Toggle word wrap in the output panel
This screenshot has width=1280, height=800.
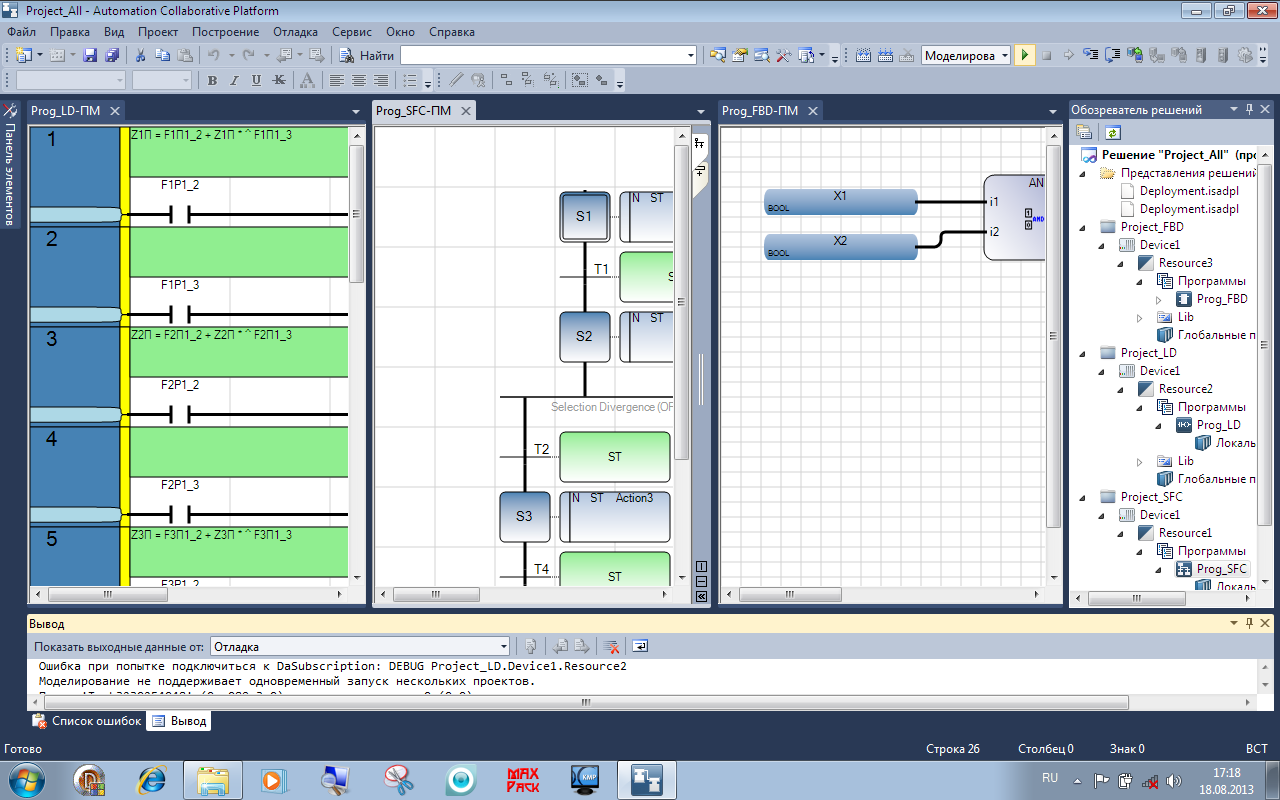point(640,646)
